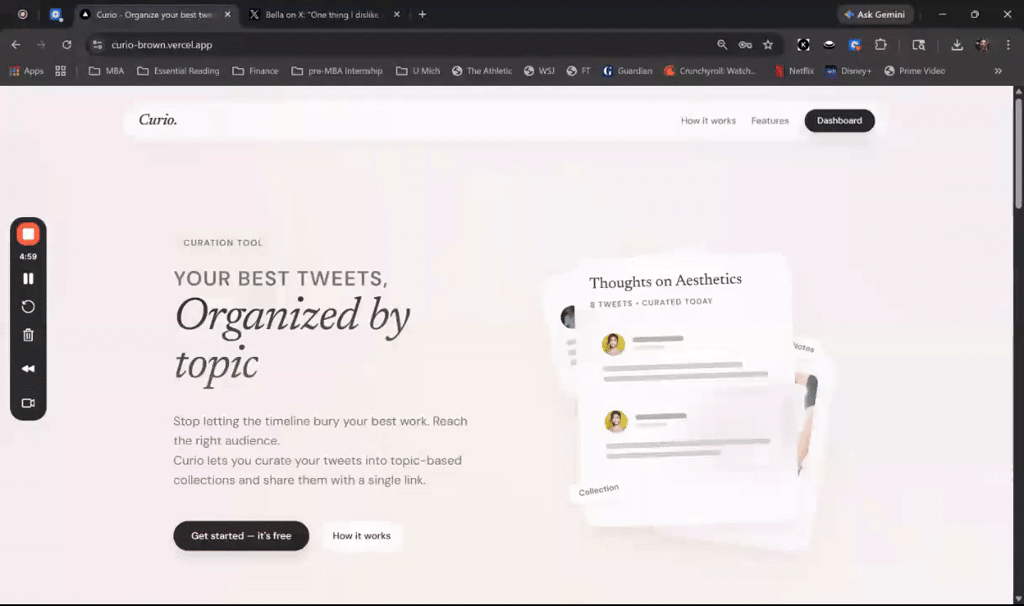The image size is (1024, 606).
Task: Open downloads from the browser toolbar
Action: tap(958, 45)
